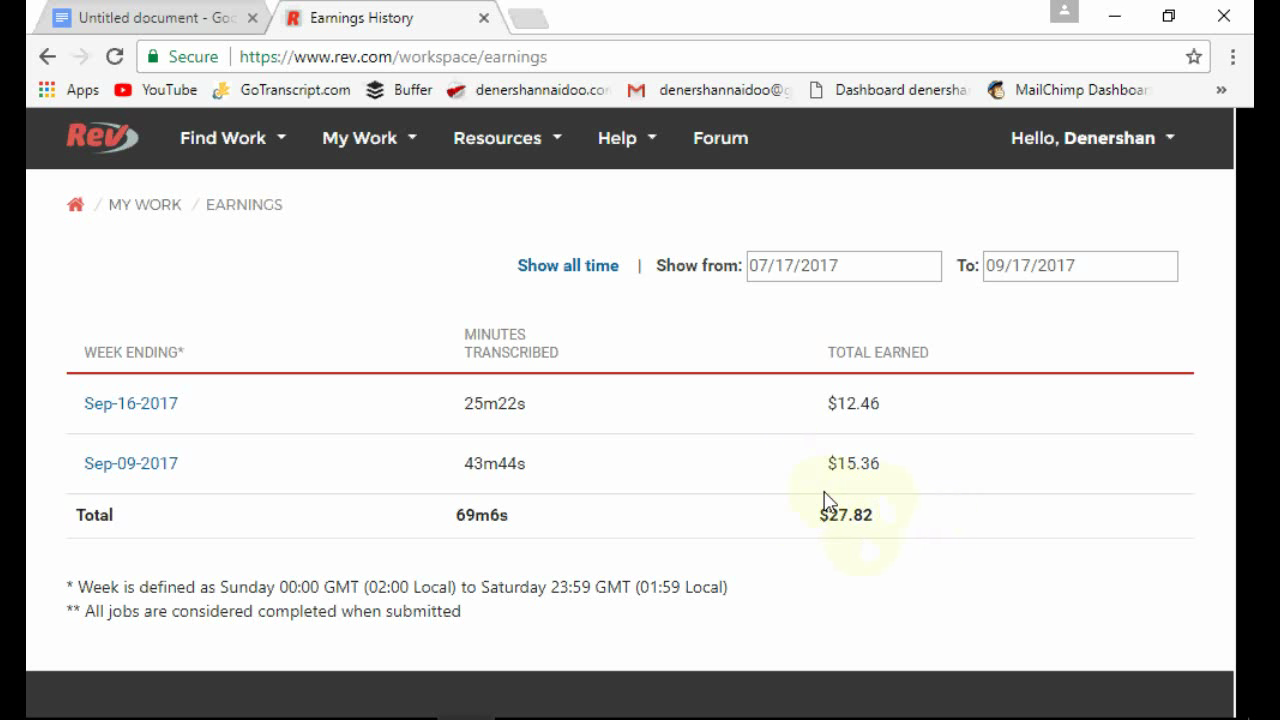The height and width of the screenshot is (720, 1280).
Task: Expand the Help dropdown menu
Action: pos(627,138)
